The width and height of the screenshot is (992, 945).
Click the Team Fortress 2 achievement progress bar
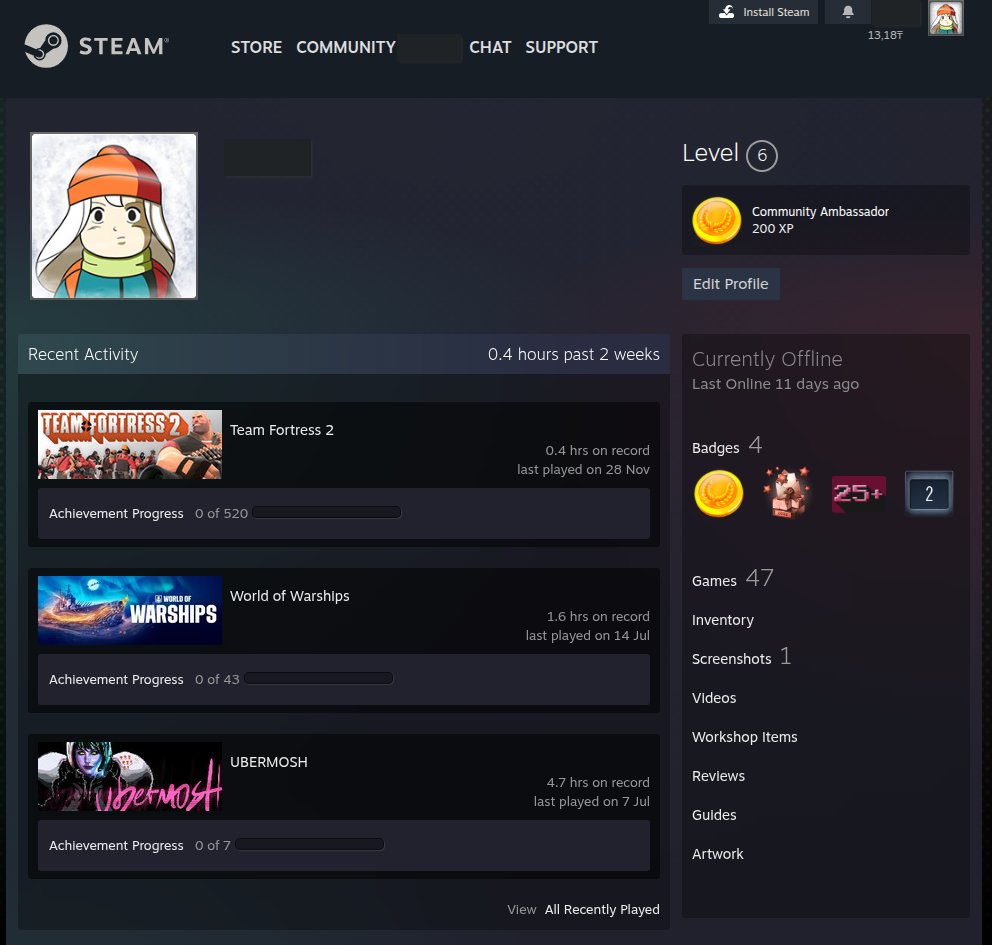click(326, 513)
